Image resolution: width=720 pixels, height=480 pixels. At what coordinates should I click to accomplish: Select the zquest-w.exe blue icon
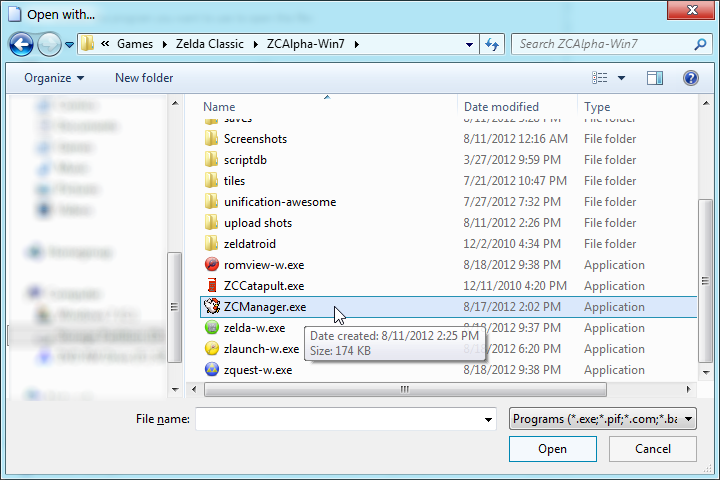[212, 369]
